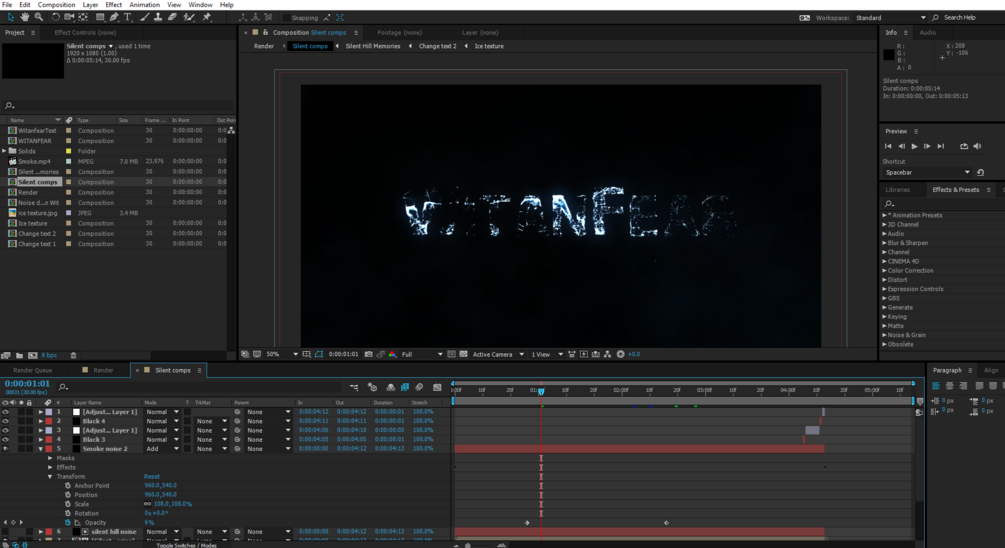Expand the Masks group of Smoke noise 2
Screen dimensions: 1005x548
coord(51,458)
